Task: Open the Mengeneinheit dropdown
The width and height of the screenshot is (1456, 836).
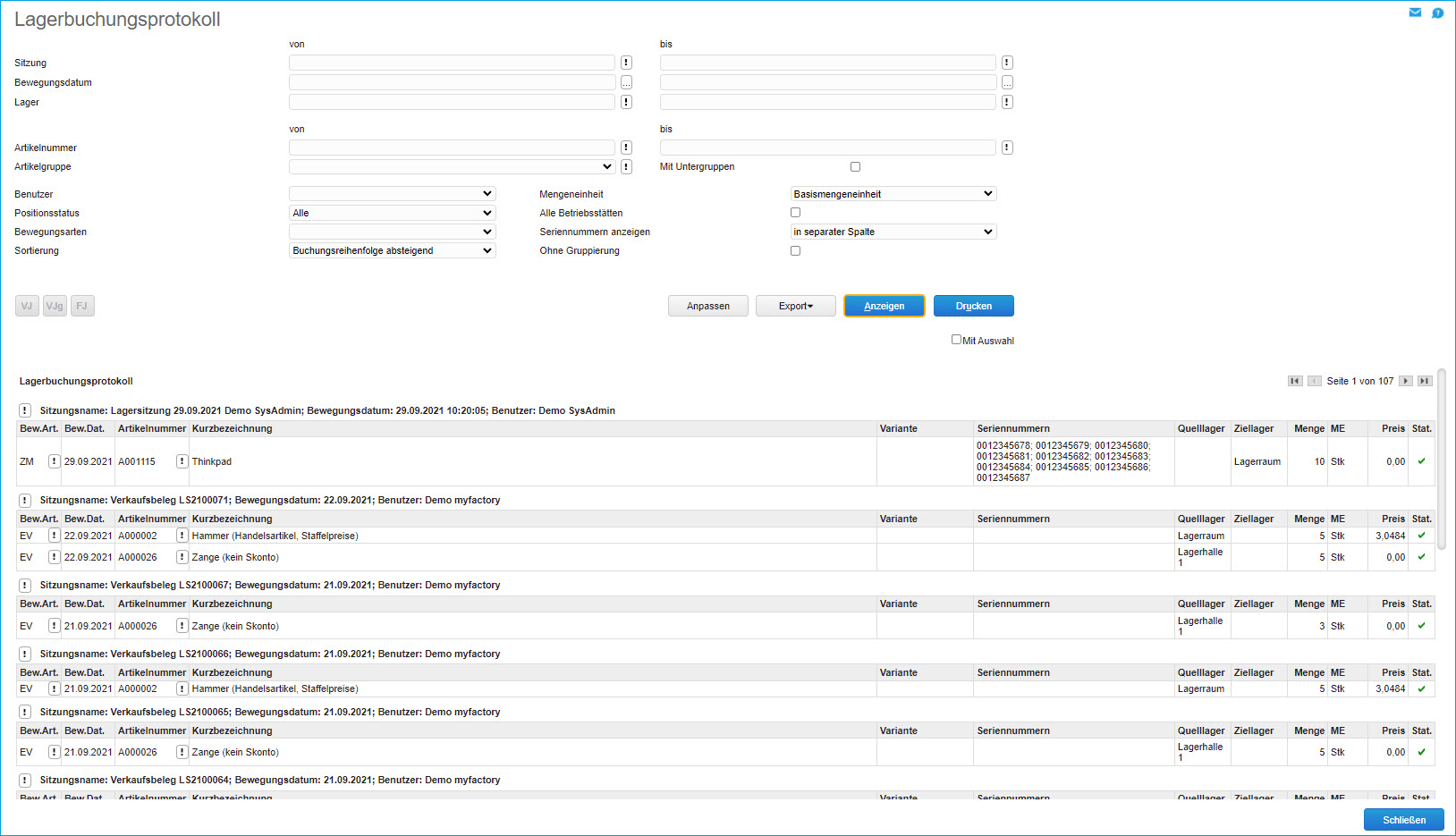Action: 893,194
